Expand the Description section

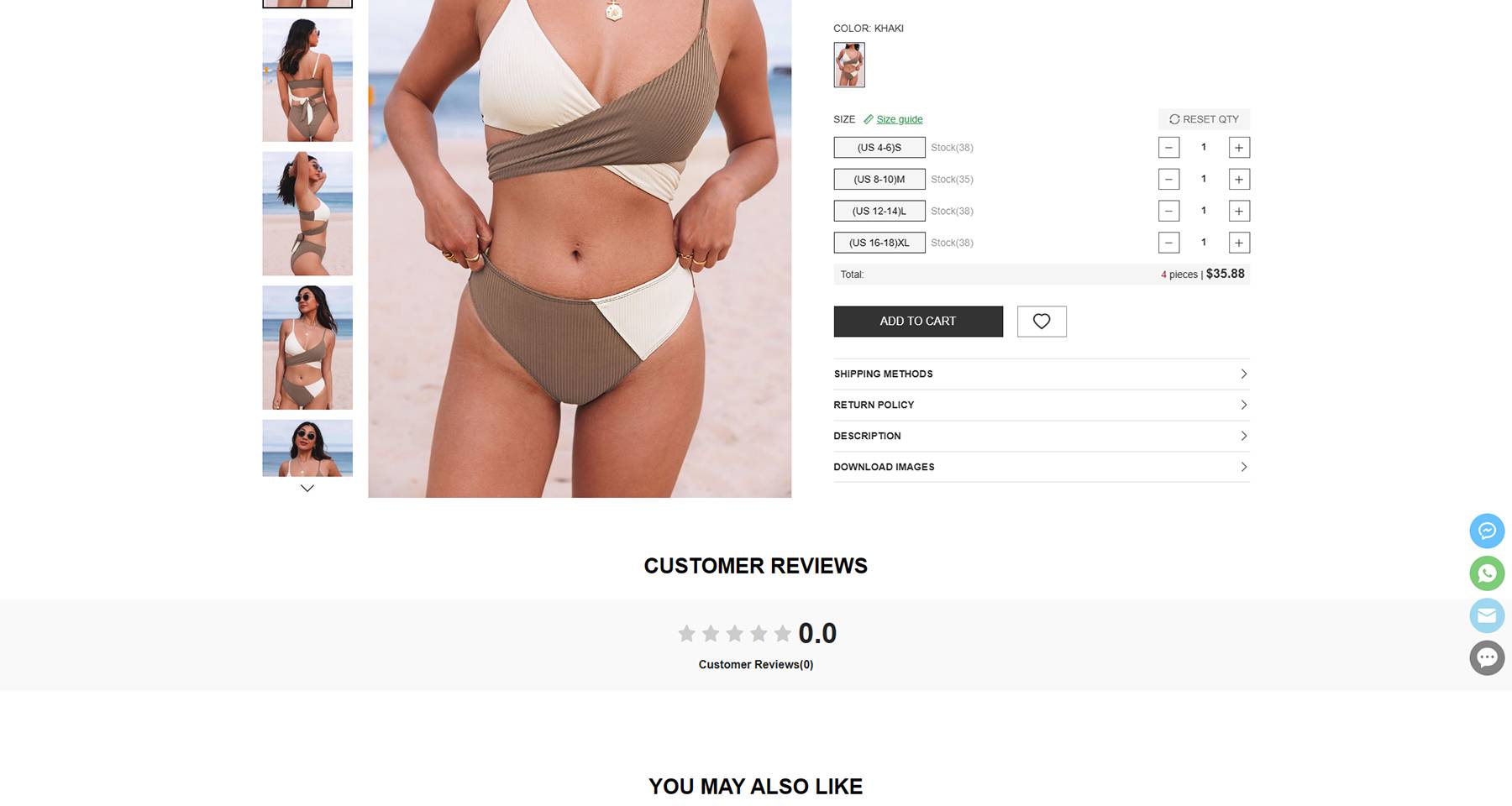coord(1042,437)
